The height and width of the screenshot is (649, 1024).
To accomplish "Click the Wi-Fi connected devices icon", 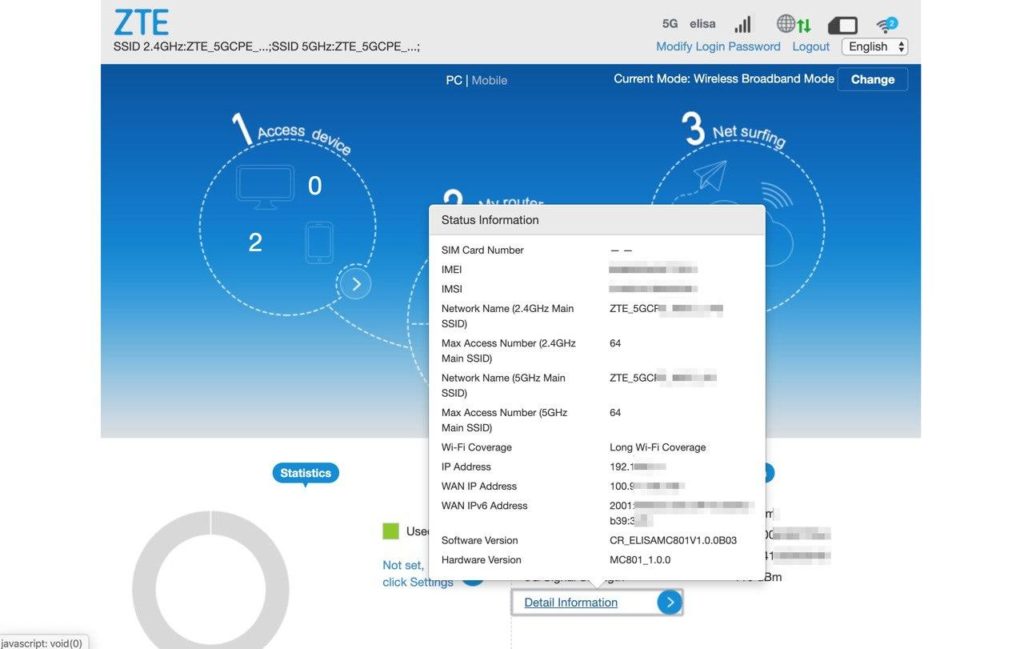I will (887, 24).
